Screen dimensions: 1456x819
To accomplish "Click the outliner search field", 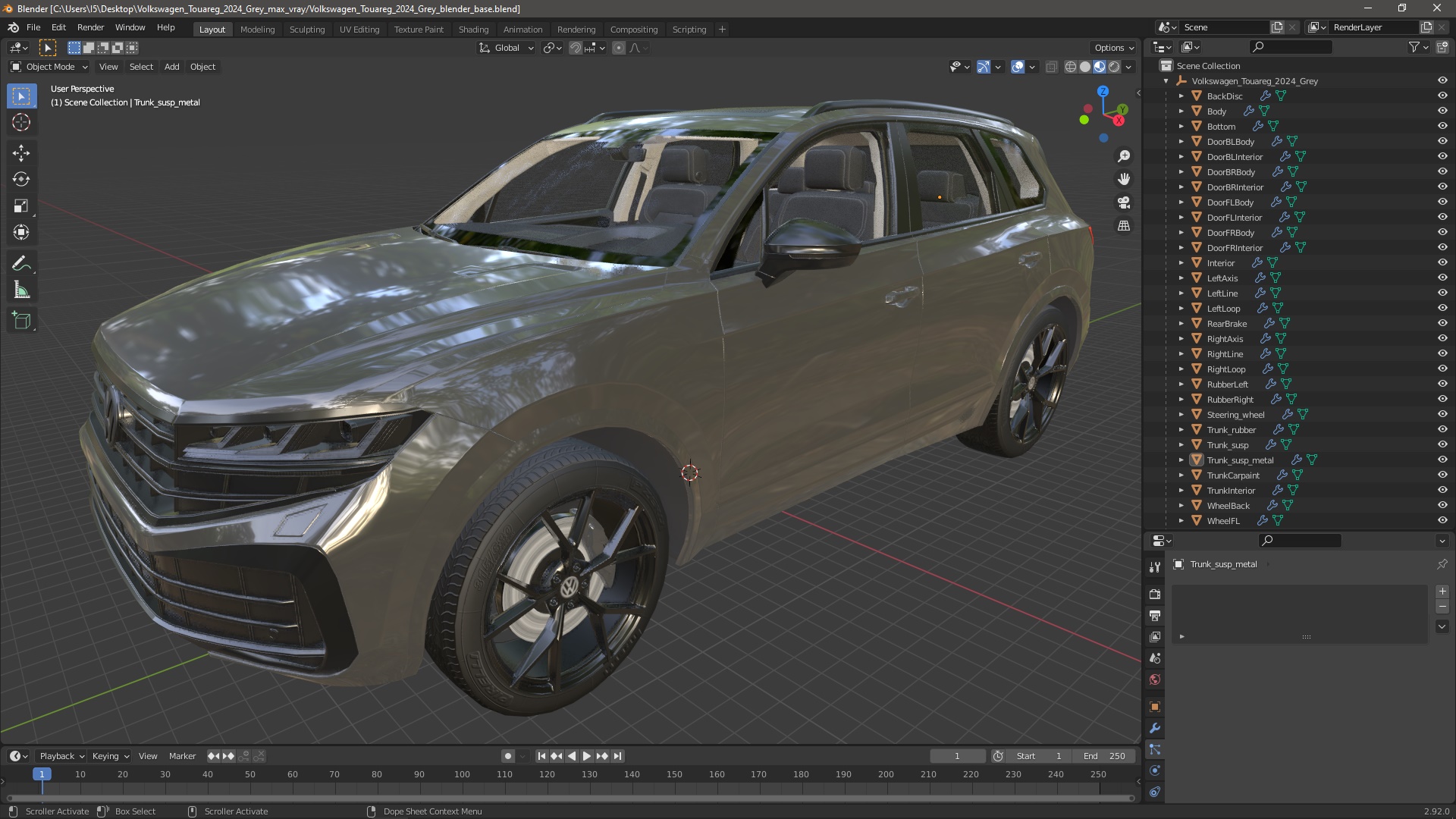I will click(1291, 47).
